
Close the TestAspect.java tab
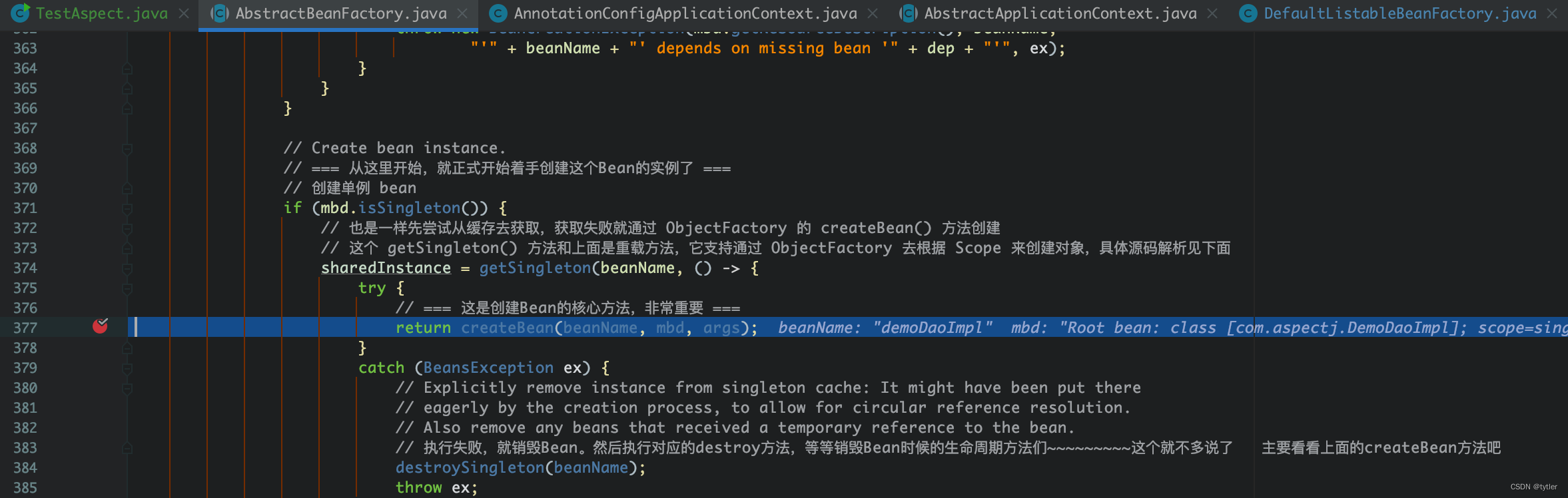[x=185, y=13]
